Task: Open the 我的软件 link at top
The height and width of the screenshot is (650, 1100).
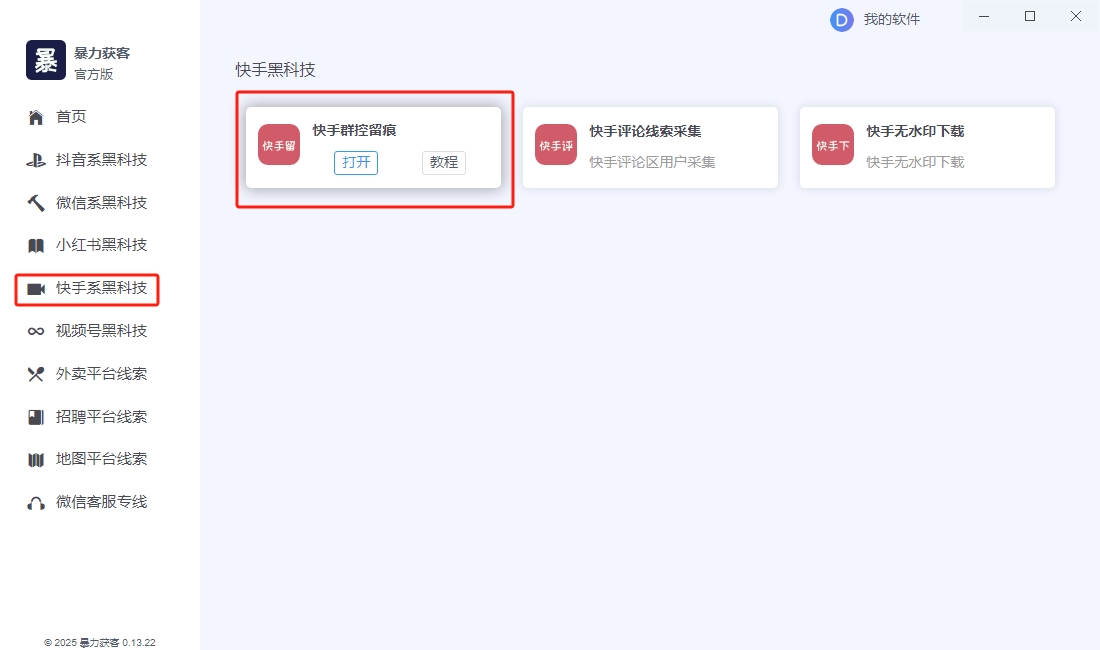Action: 892,19
